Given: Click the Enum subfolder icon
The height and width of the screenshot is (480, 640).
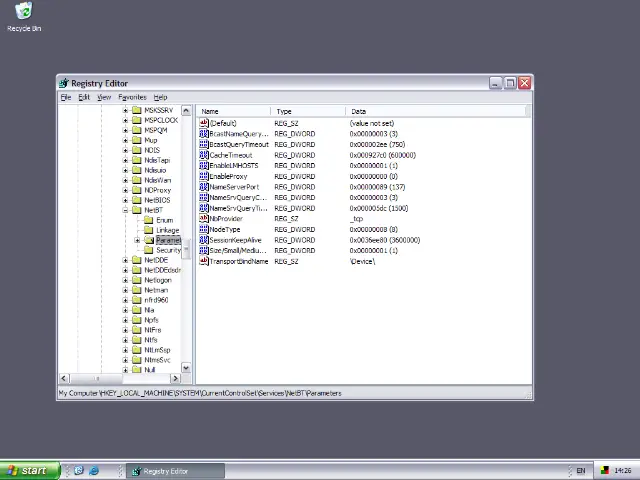Looking at the screenshot, I should click(149, 220).
